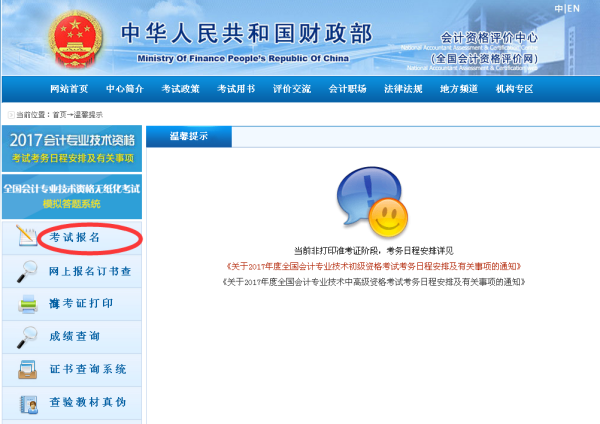
Task: Click Ministry Of Finance English subtitle
Action: [243, 59]
